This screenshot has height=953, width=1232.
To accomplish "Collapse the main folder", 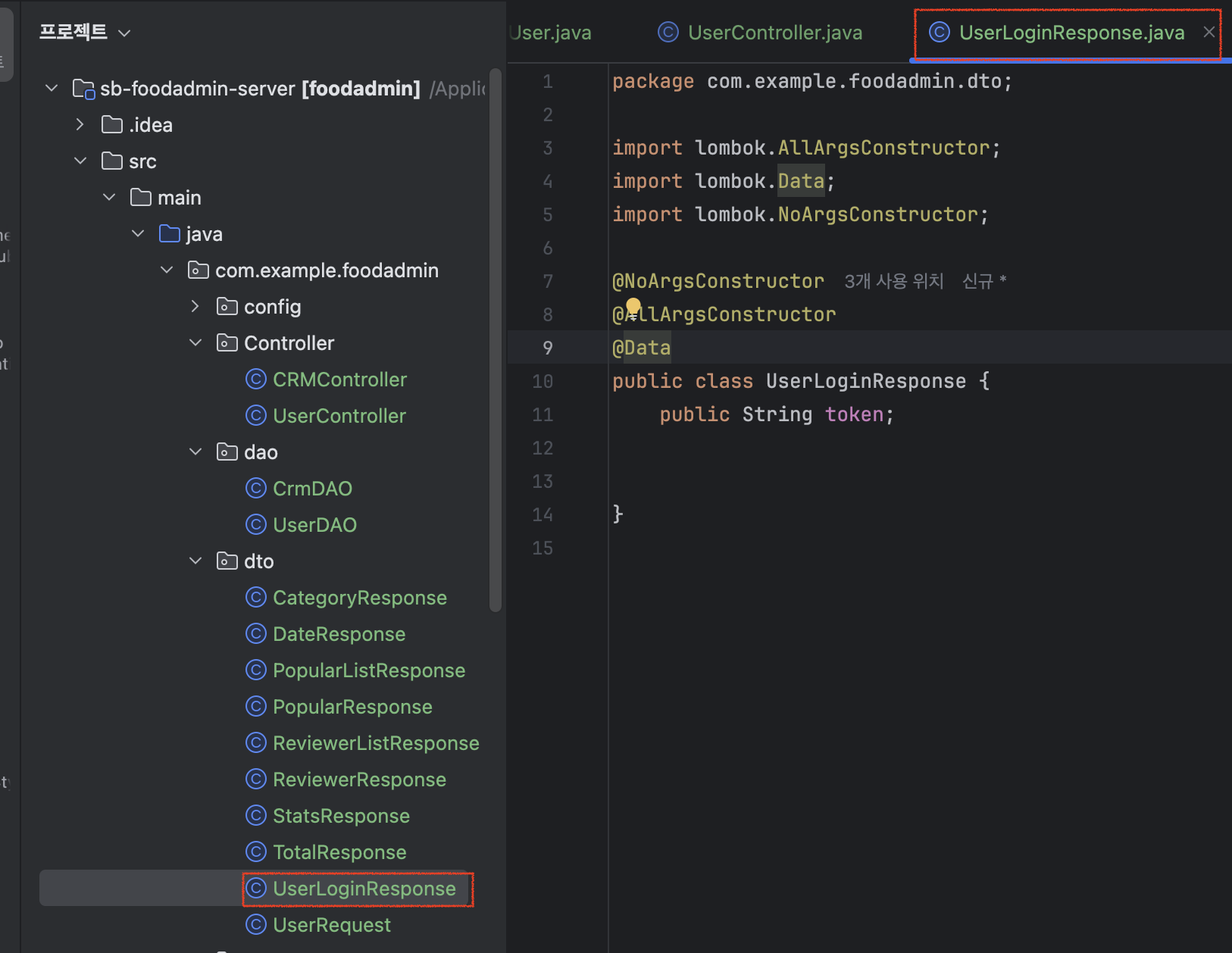I will (x=109, y=197).
